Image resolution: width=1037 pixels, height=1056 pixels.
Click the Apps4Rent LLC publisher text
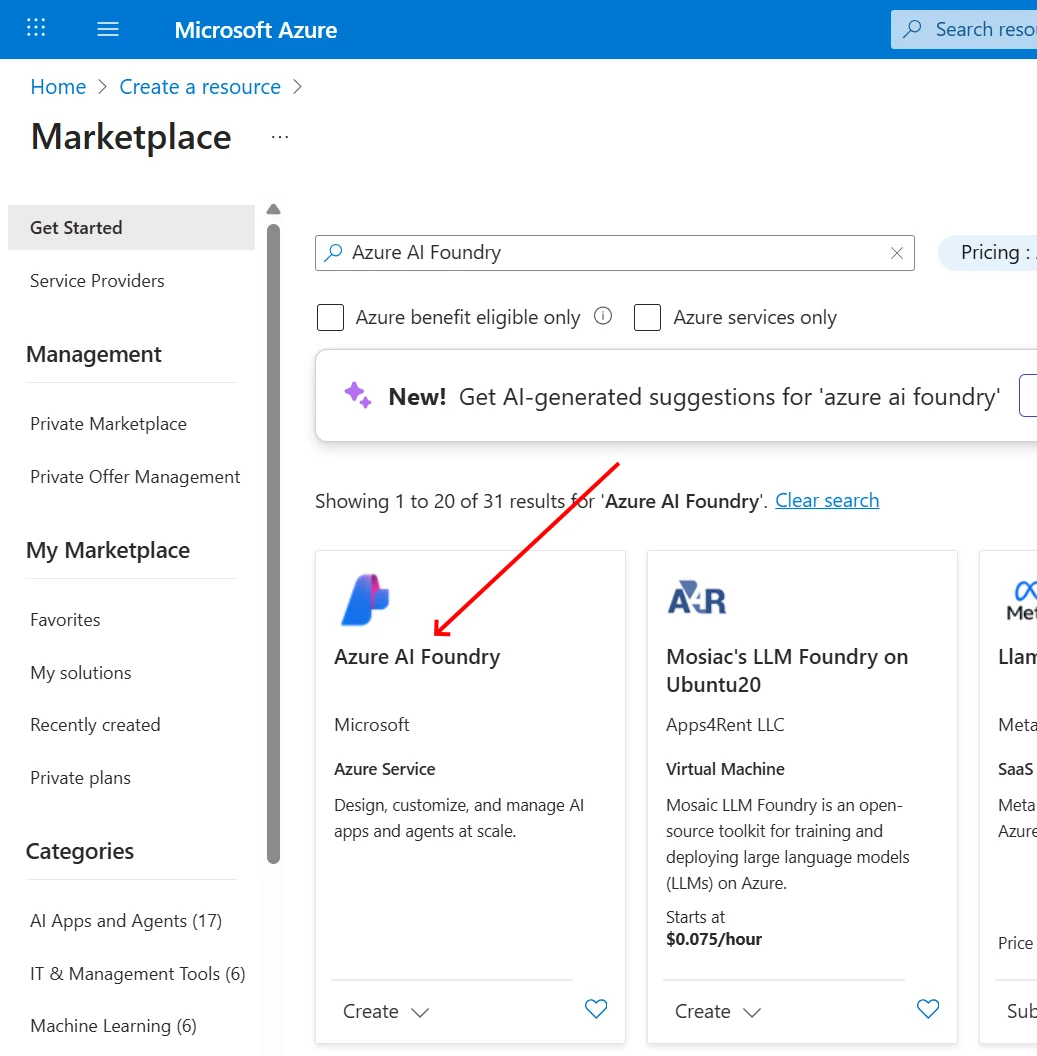[x=725, y=725]
